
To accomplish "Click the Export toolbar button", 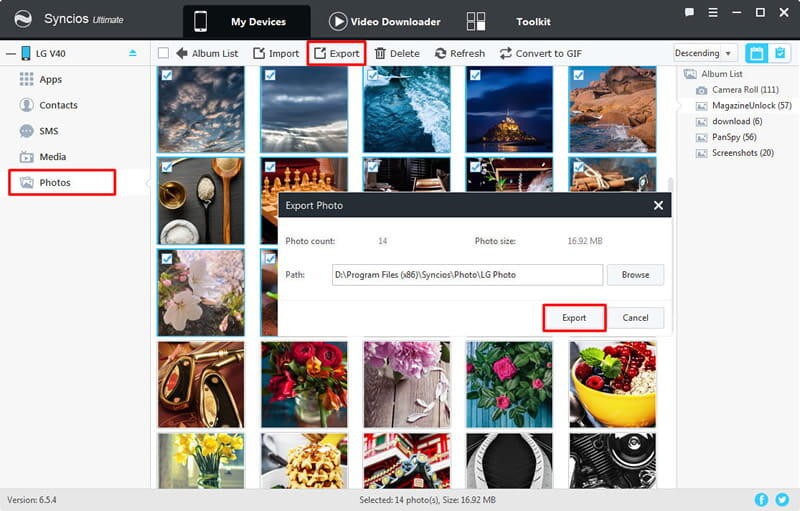I will [336, 53].
